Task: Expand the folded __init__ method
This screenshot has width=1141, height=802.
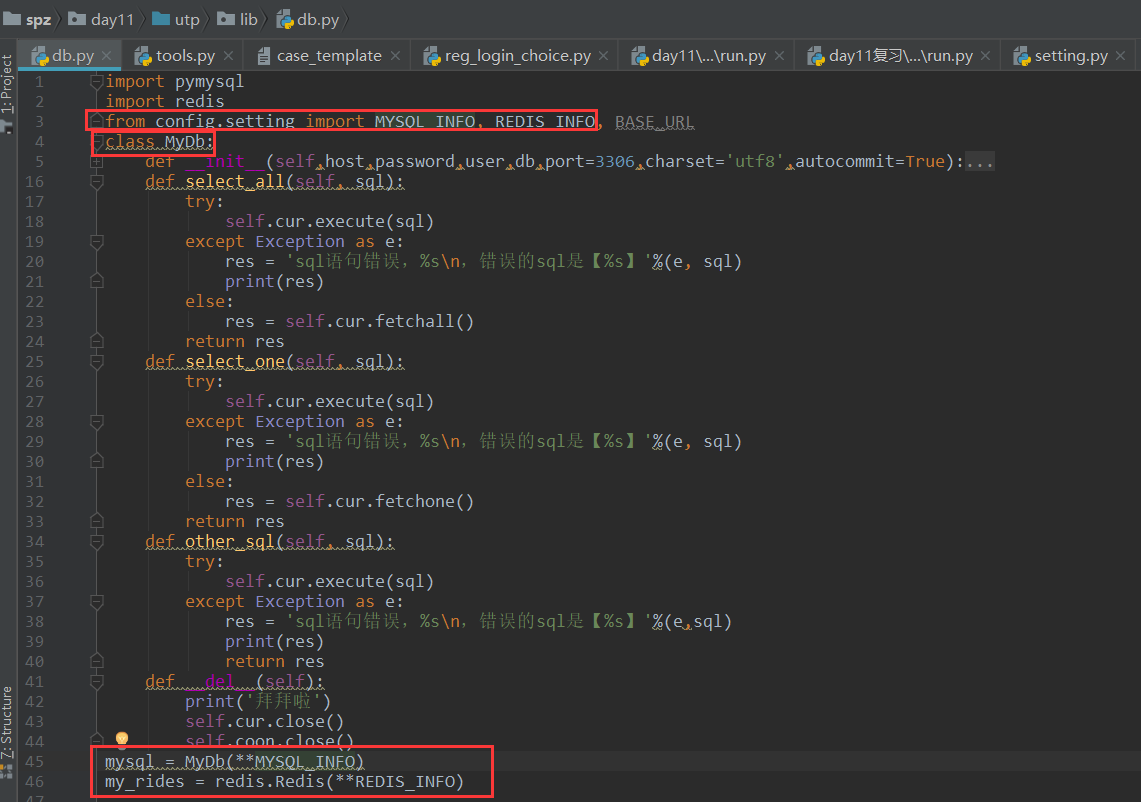Action: [x=97, y=161]
